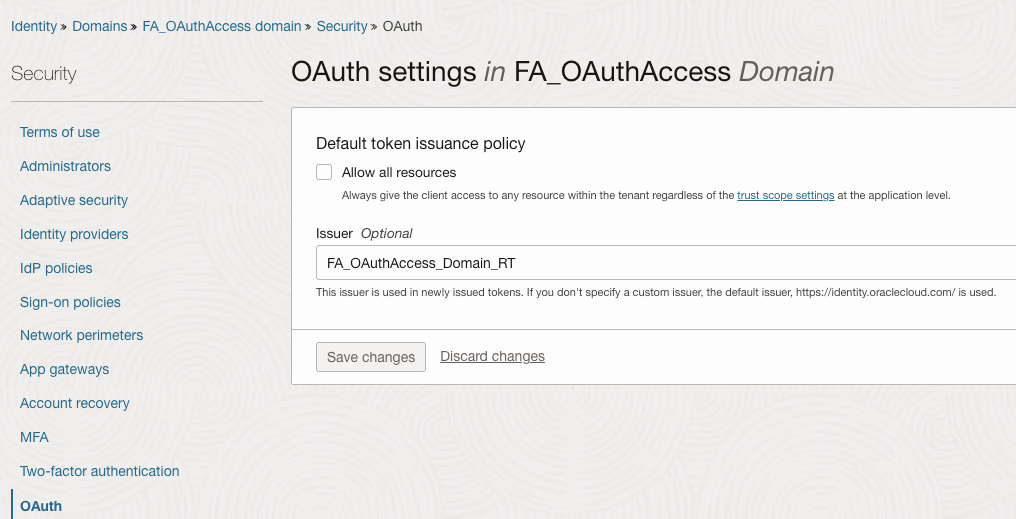Select IdP policies in sidebar
Viewport: 1016px width, 519px height.
coord(56,268)
